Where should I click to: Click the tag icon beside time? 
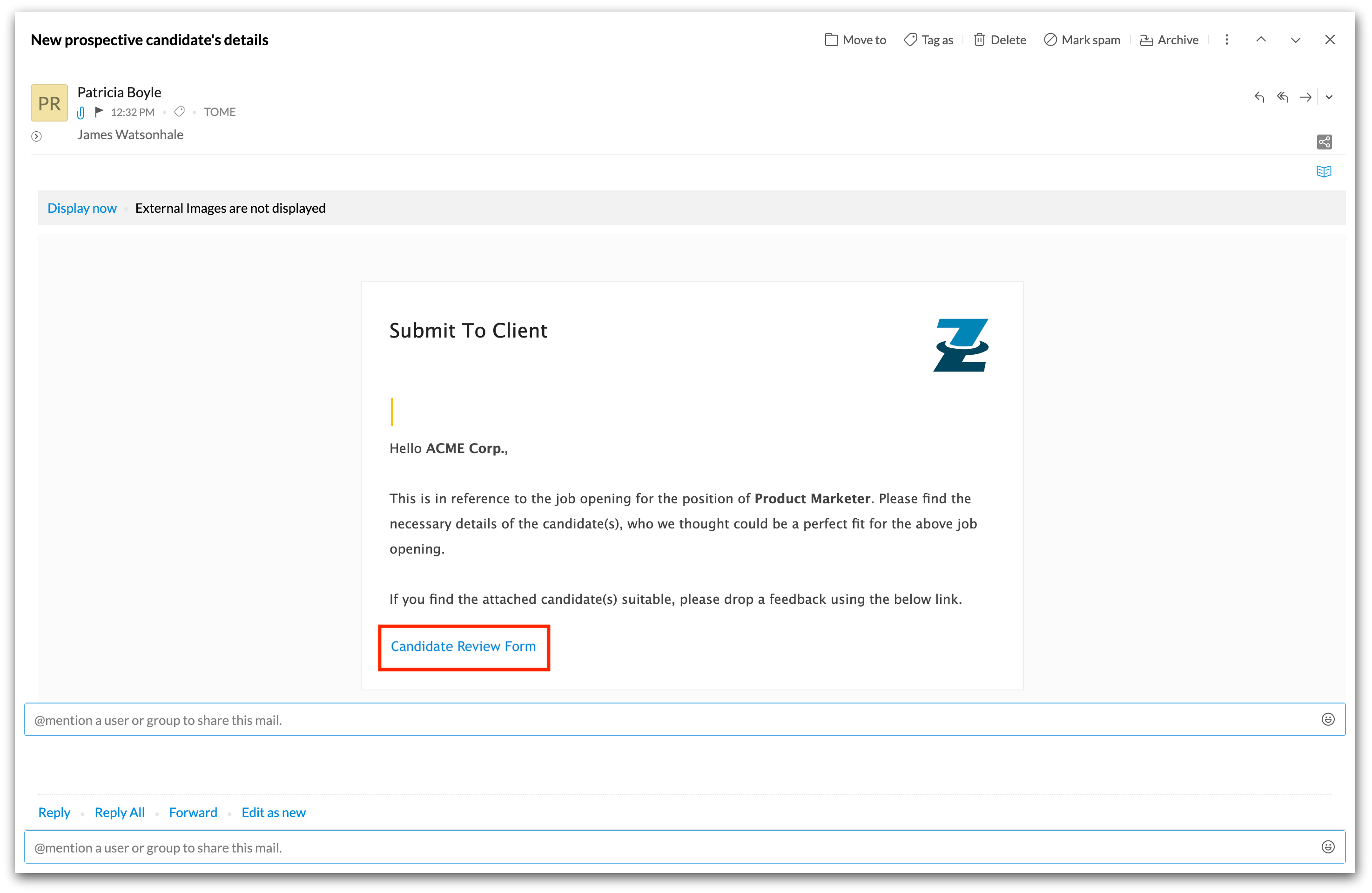pos(179,111)
